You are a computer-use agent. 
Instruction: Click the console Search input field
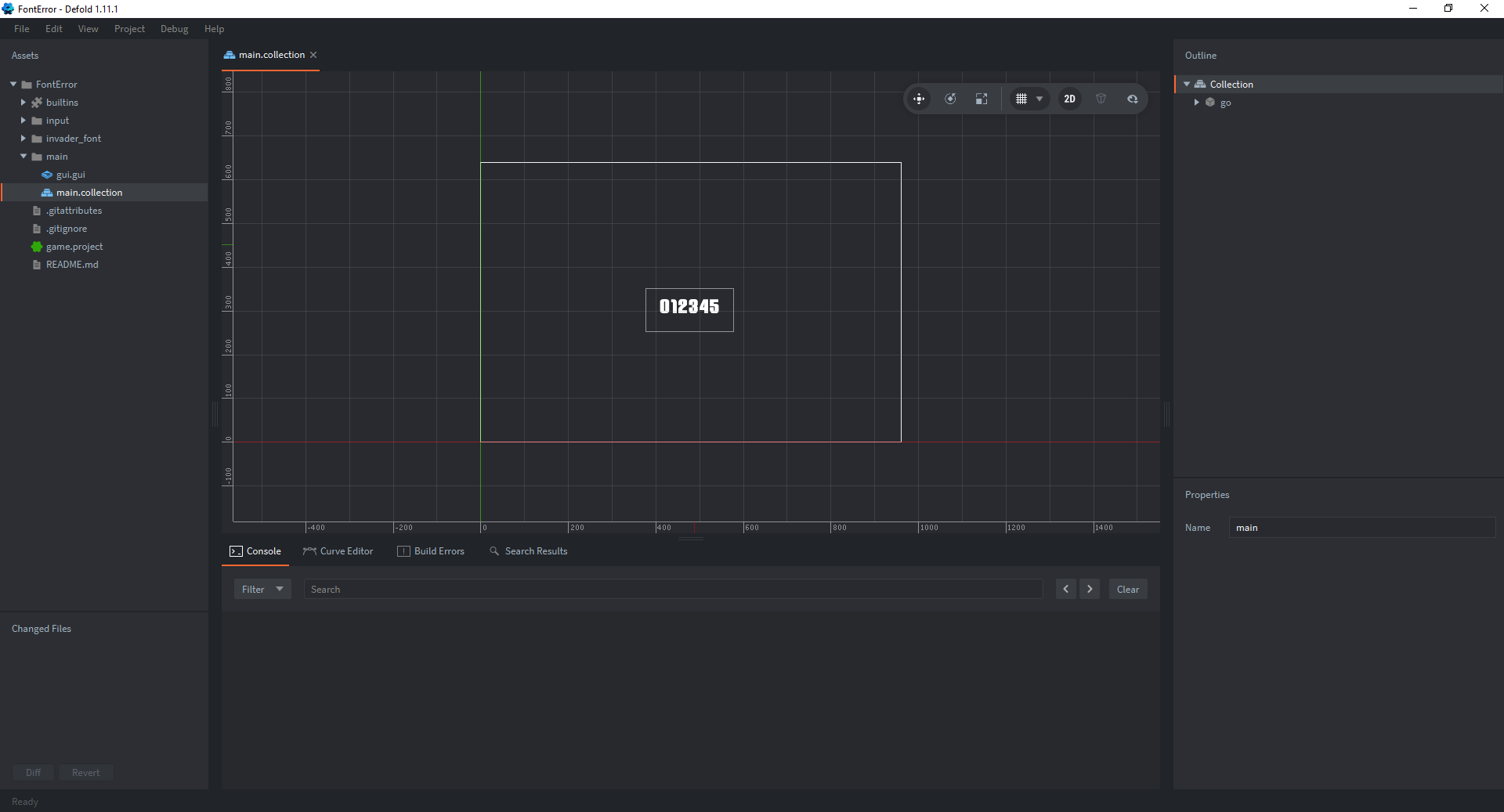pyautogui.click(x=673, y=589)
